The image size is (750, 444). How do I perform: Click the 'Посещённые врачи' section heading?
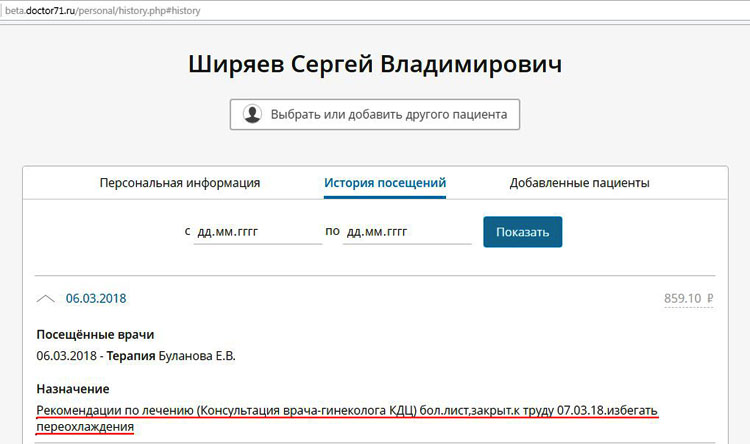[95, 334]
